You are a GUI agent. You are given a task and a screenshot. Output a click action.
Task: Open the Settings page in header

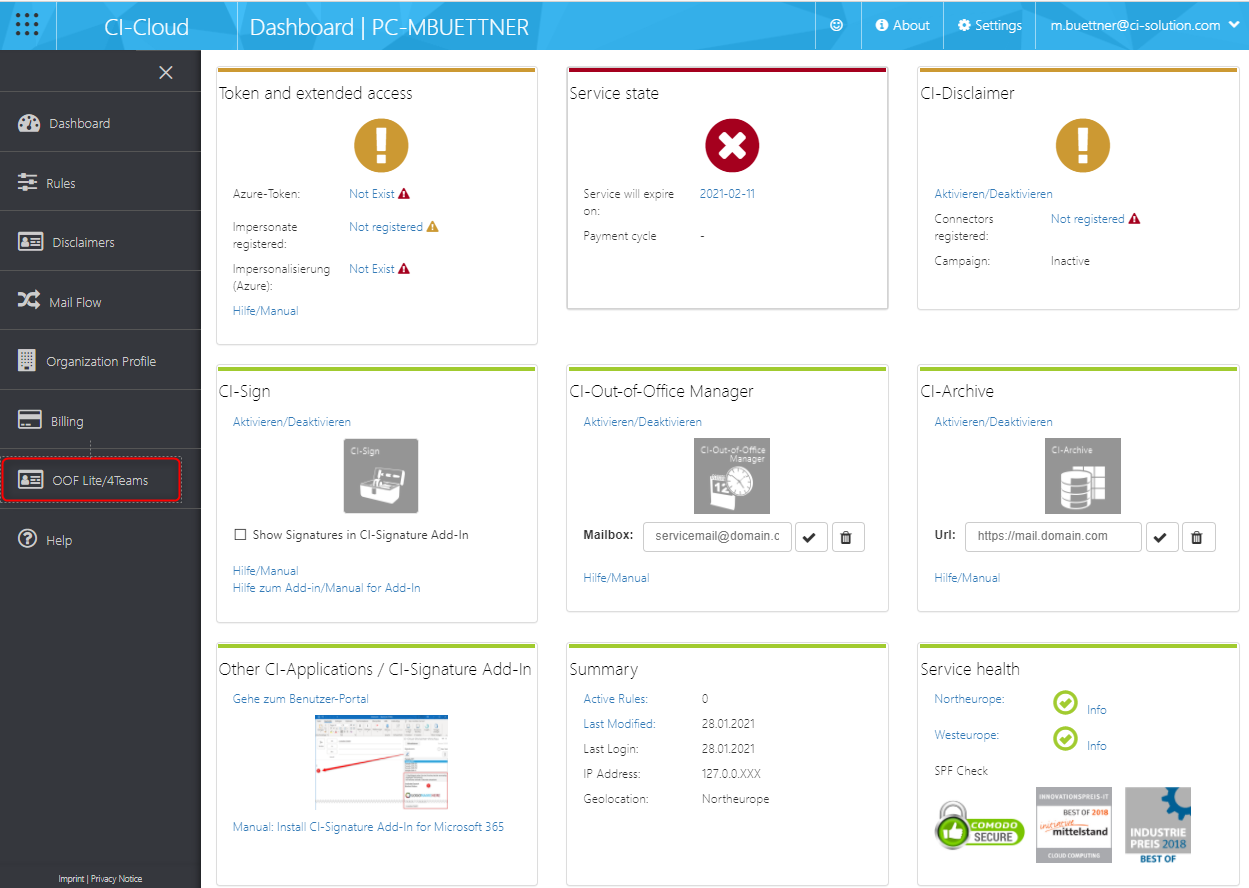tap(989, 26)
